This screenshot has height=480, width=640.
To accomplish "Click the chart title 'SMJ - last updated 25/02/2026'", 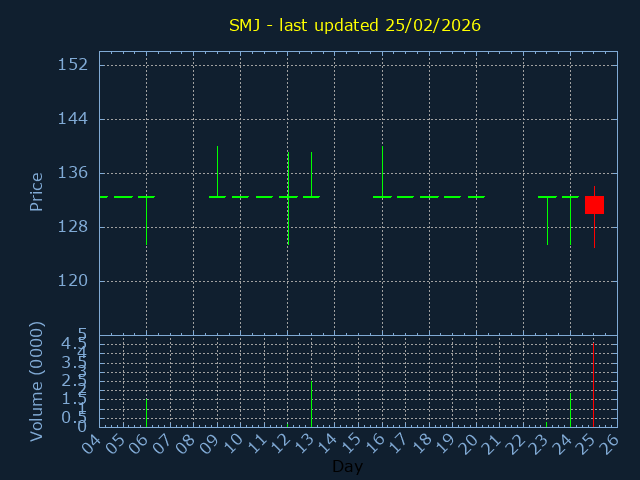I will 354,25.
